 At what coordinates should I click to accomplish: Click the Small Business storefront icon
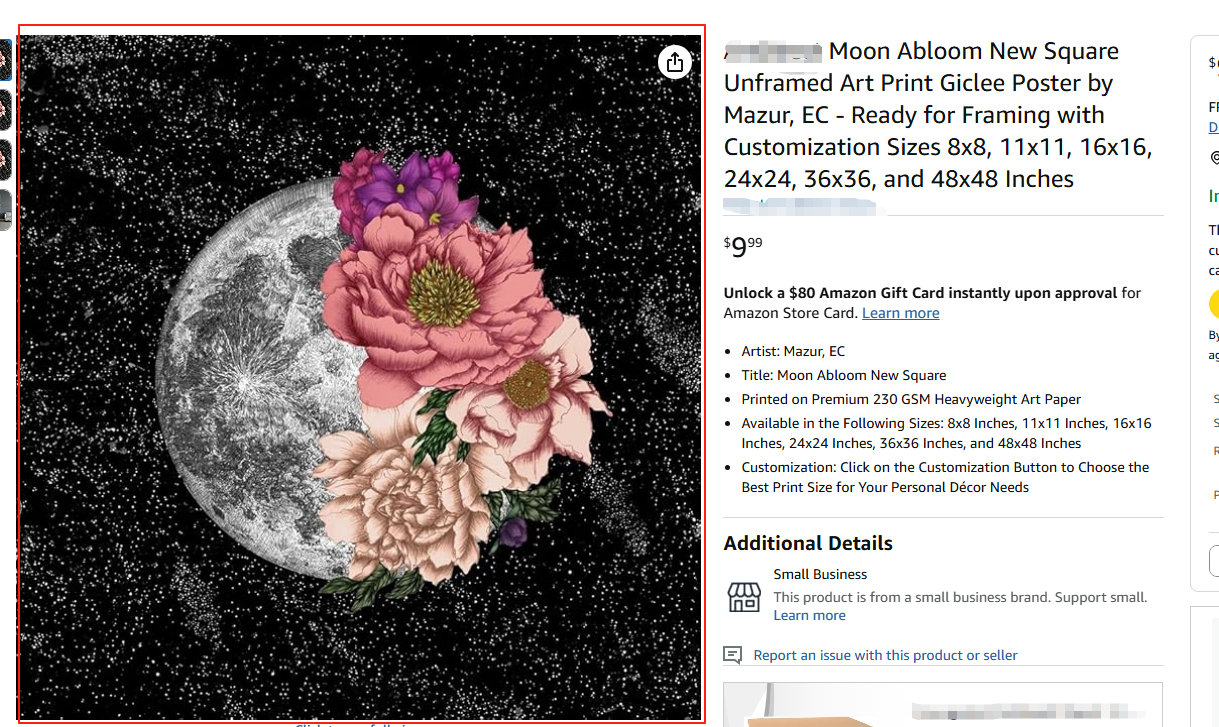click(743, 596)
